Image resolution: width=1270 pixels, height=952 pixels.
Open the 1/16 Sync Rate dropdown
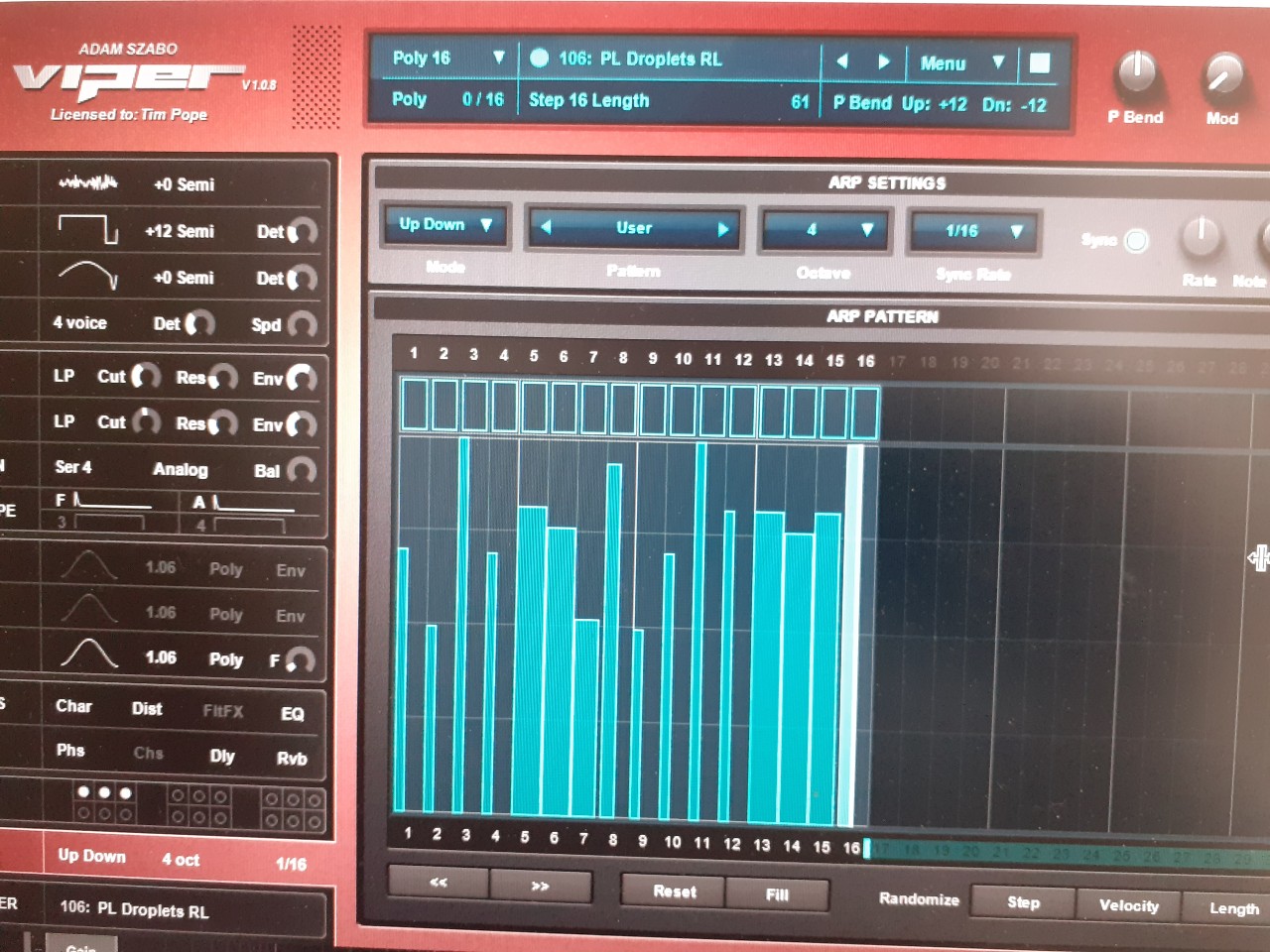click(975, 231)
